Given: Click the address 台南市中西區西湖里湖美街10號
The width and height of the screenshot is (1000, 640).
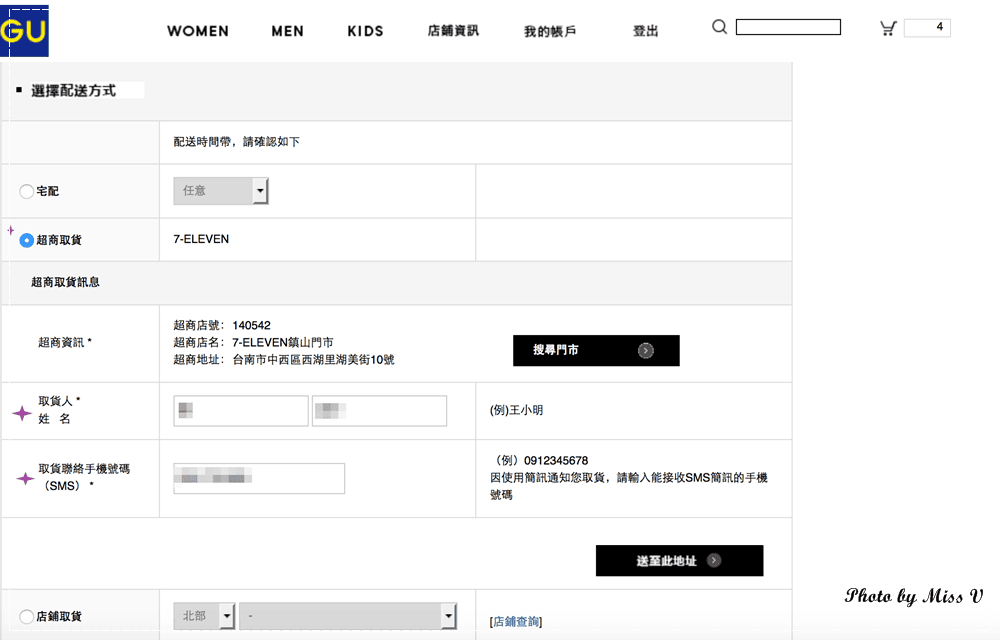Looking at the screenshot, I should coord(313,360).
